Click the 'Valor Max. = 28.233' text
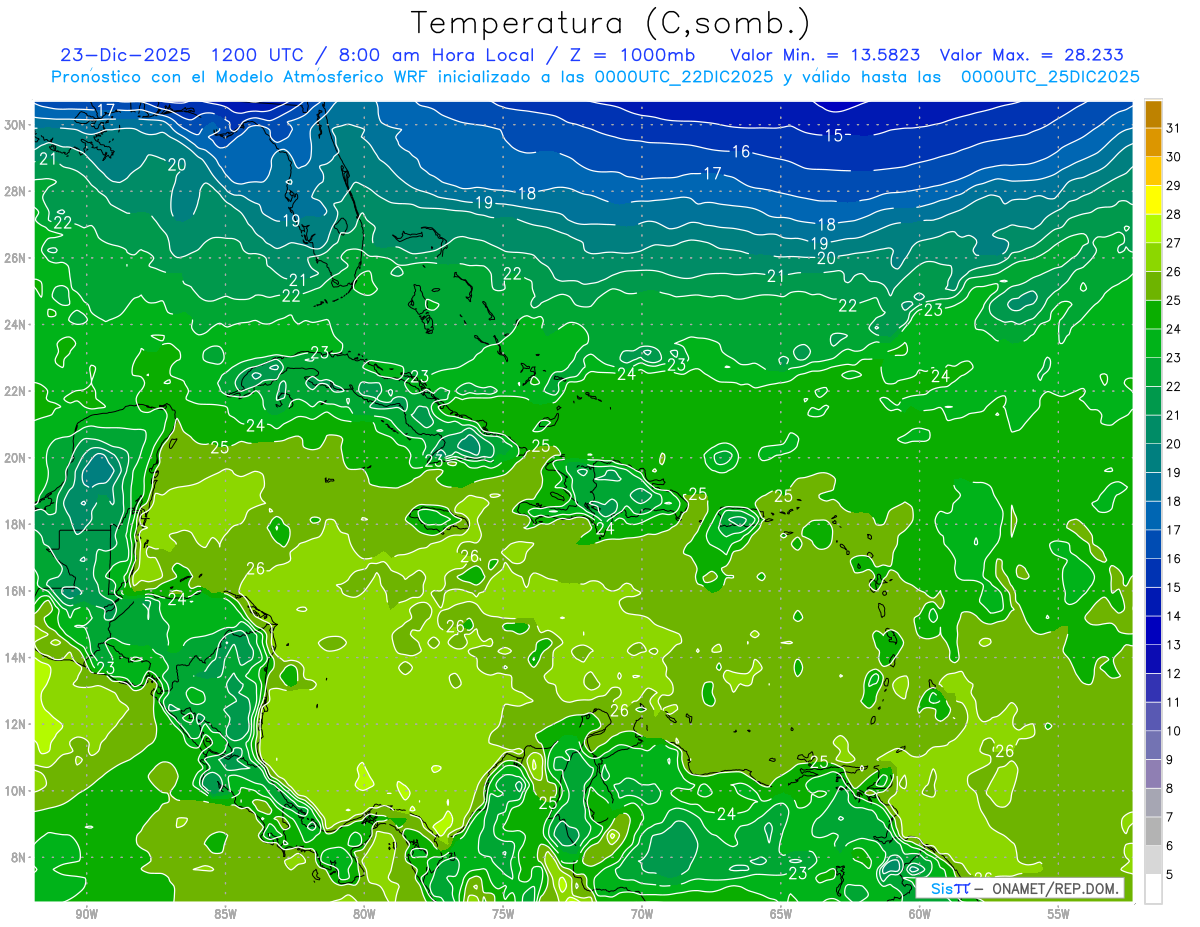 point(1033,55)
